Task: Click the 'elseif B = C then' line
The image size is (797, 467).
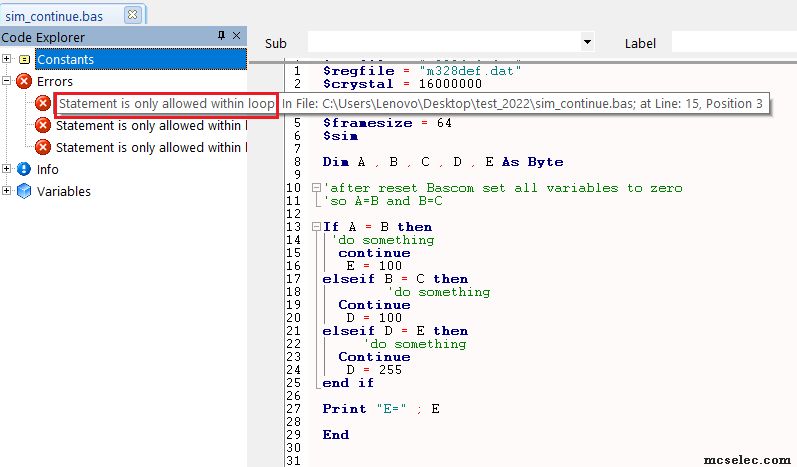Action: point(395,279)
